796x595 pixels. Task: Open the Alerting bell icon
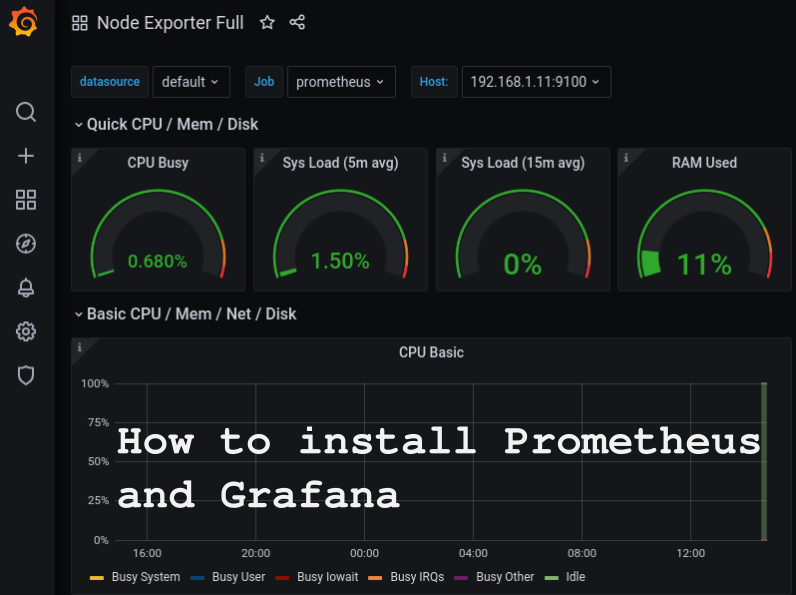[26, 288]
